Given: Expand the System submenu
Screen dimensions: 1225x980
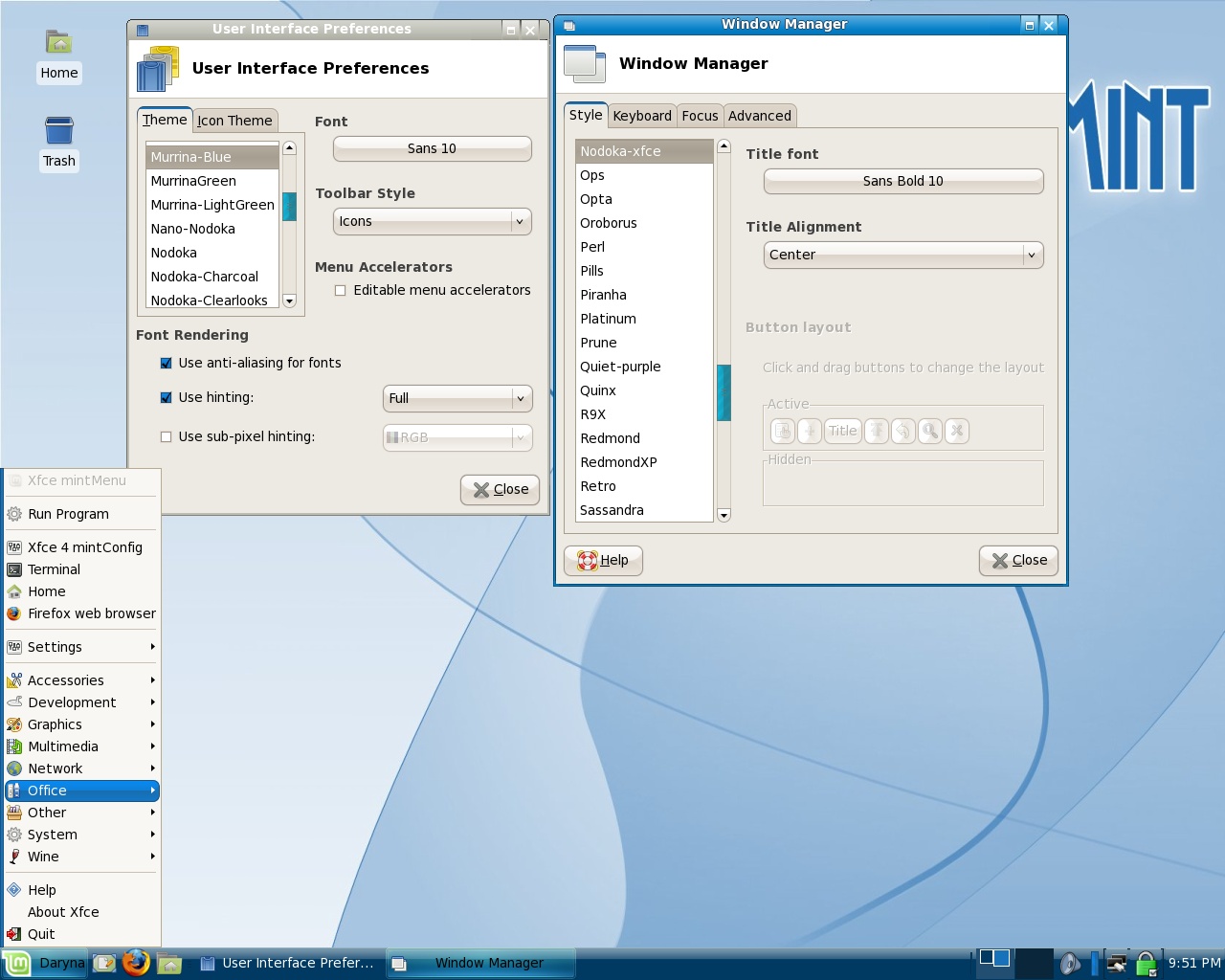Looking at the screenshot, I should coord(81,835).
